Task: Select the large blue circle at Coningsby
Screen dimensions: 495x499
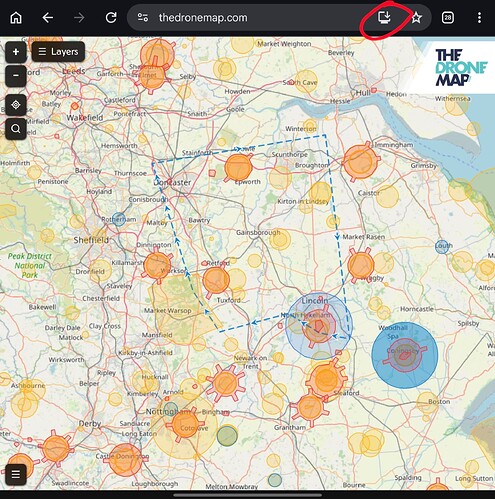Action: coord(405,355)
